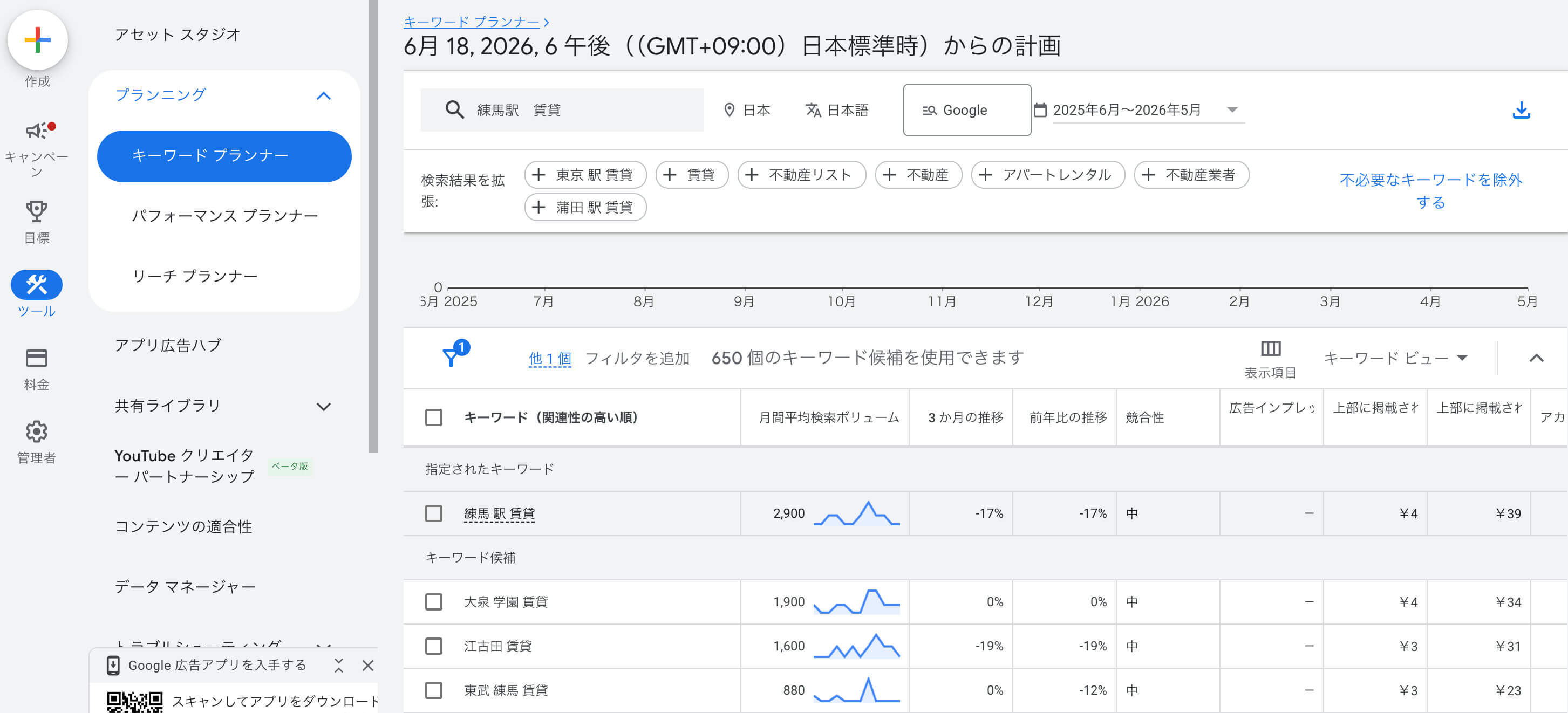Expand the 共有ライブラリ section

[324, 406]
